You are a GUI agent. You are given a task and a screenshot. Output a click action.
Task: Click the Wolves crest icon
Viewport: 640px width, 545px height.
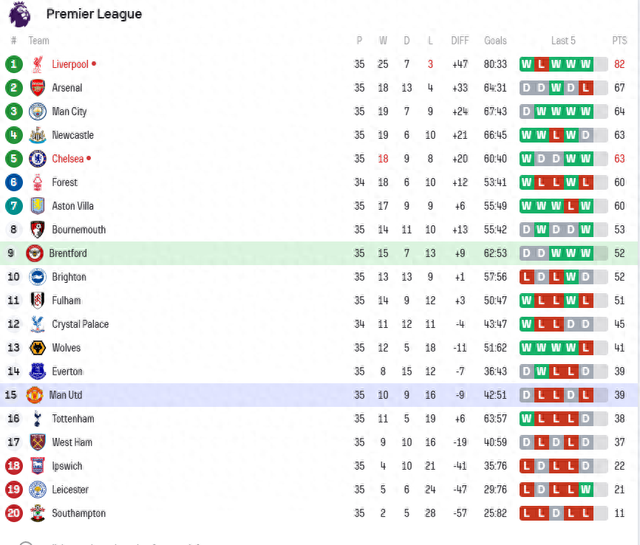pos(38,348)
